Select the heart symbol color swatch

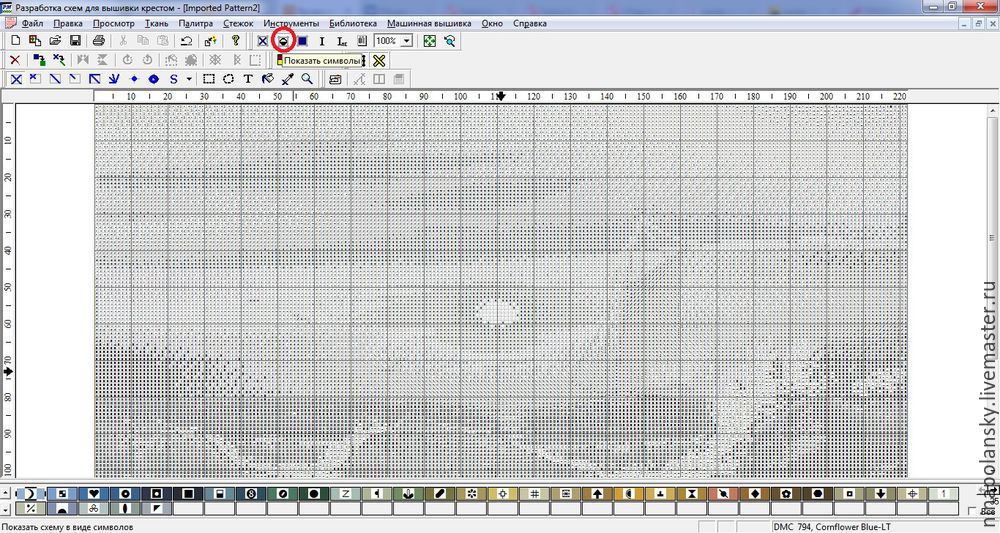point(94,493)
